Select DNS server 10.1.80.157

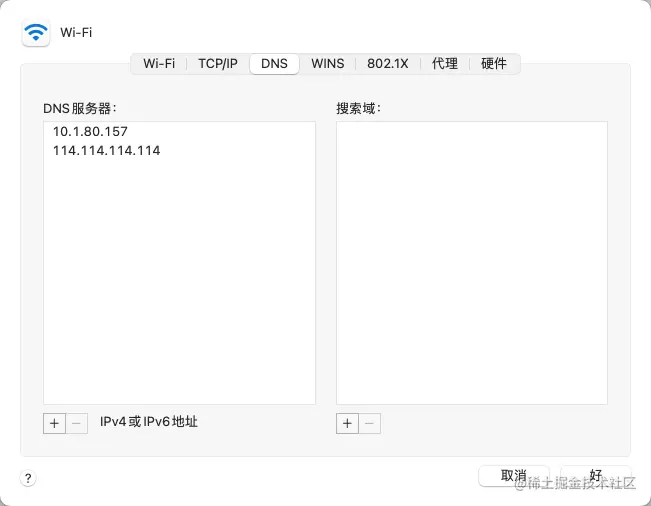(179, 132)
